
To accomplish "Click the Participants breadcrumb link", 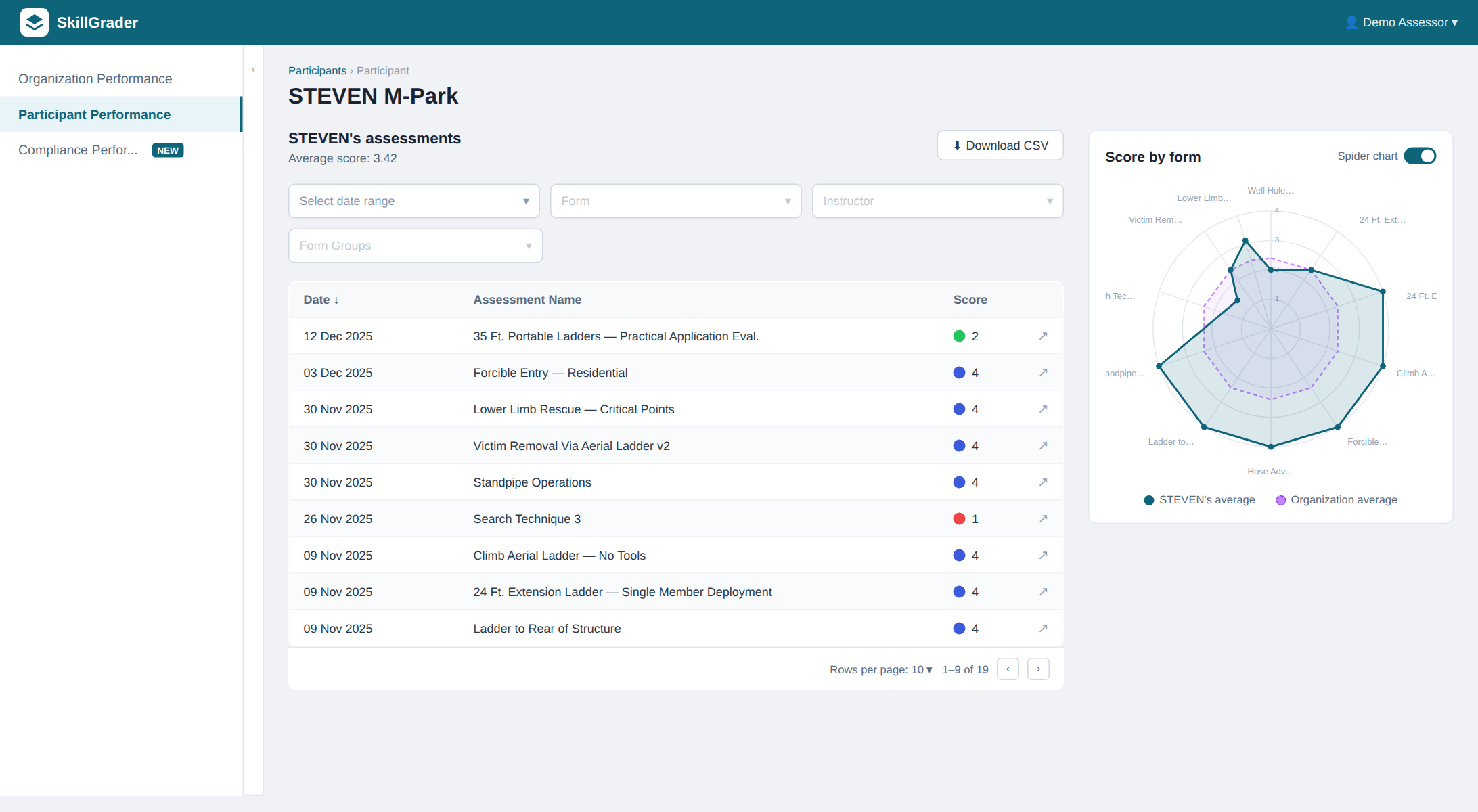I will [317, 70].
